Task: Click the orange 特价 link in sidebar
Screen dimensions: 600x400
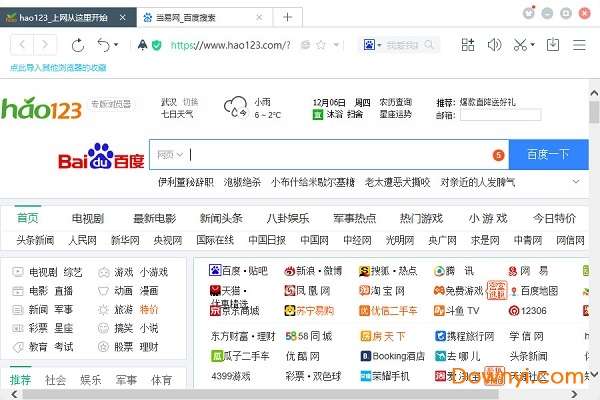Action: click(x=148, y=309)
